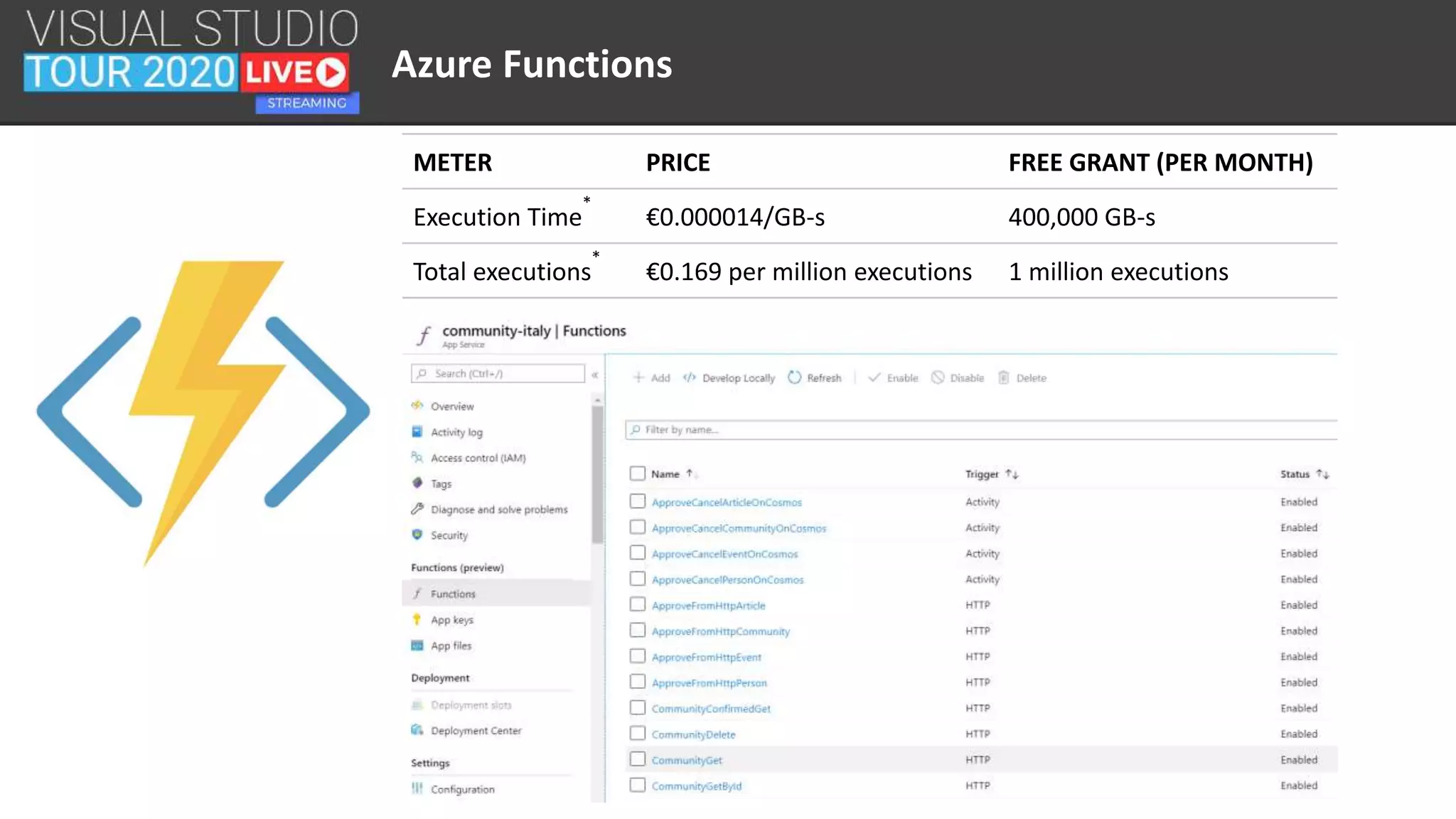Image resolution: width=1456 pixels, height=819 pixels.
Task: Click the Disable toolbar button
Action: pos(958,378)
